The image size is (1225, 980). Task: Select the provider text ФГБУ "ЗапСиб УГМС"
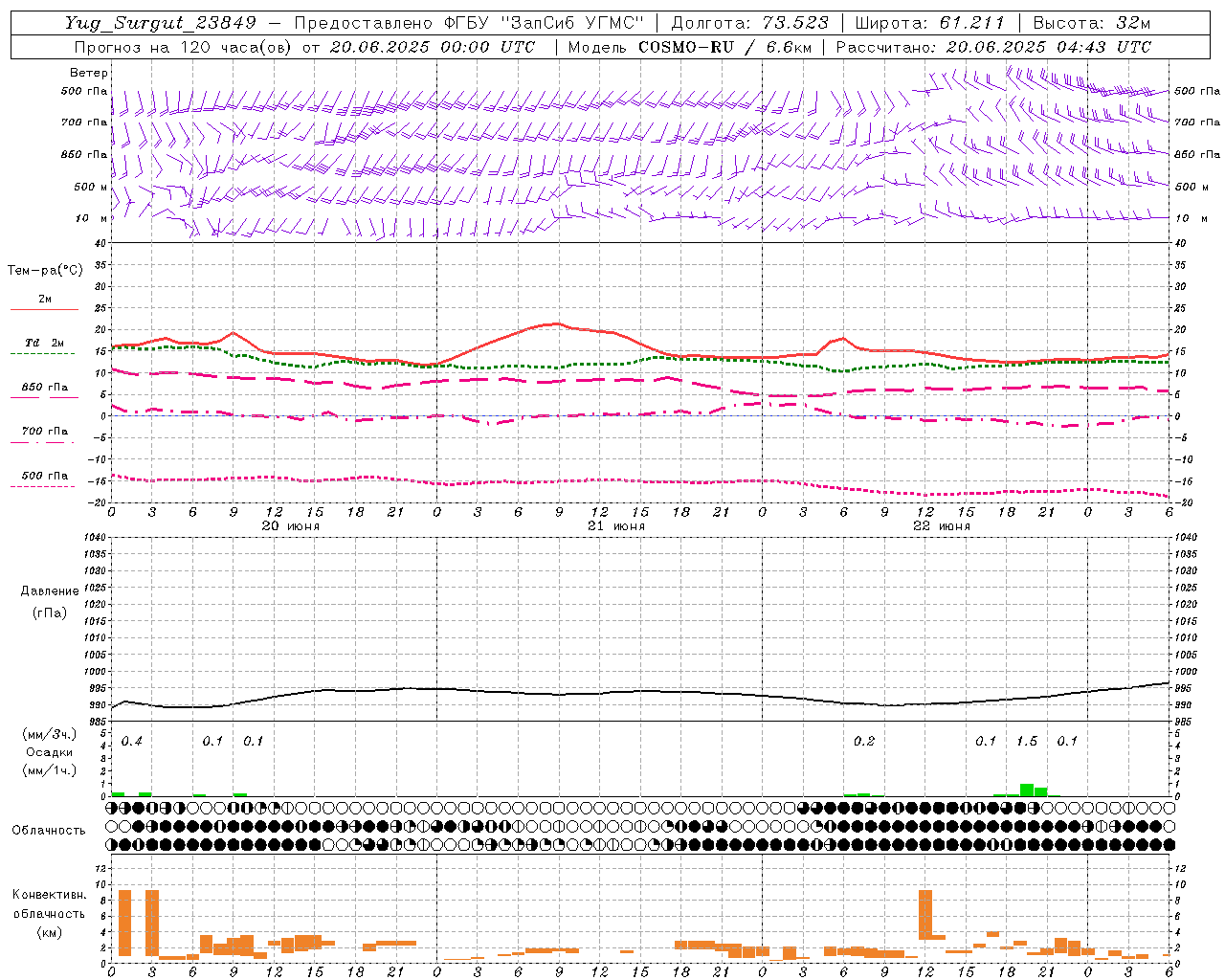pyautogui.click(x=545, y=23)
